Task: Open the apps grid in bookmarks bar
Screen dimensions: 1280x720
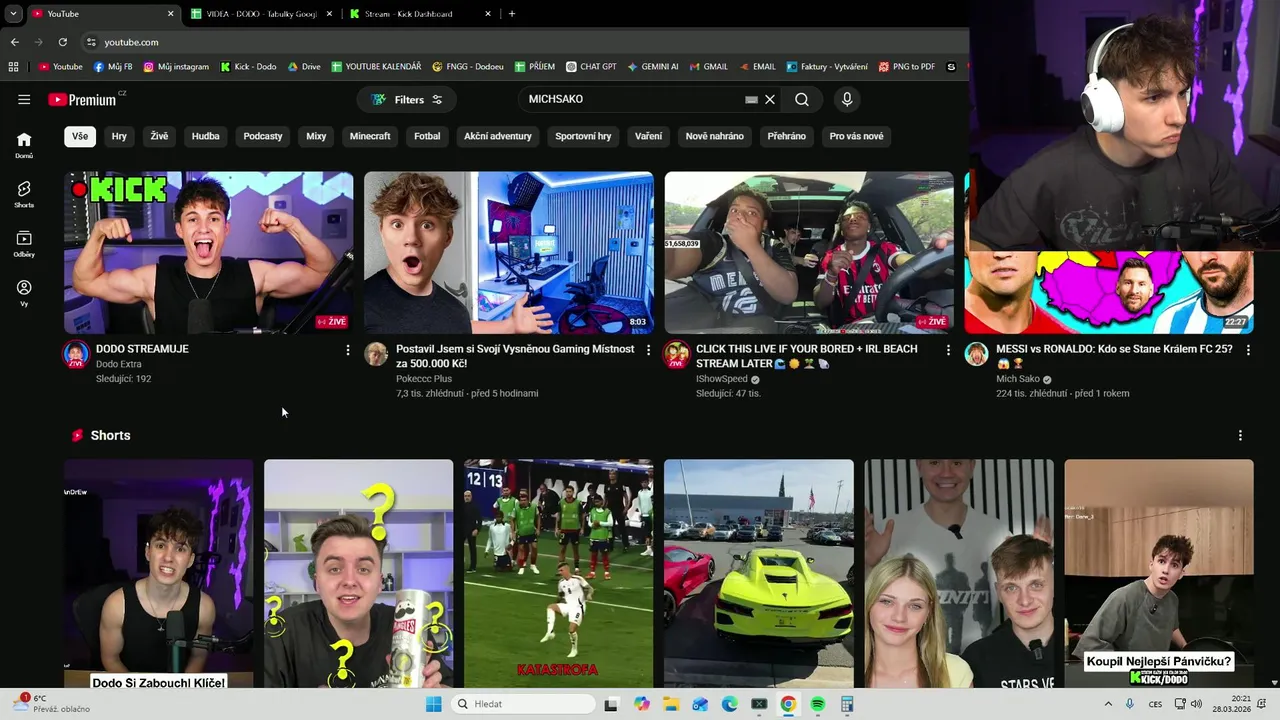Action: 13,67
